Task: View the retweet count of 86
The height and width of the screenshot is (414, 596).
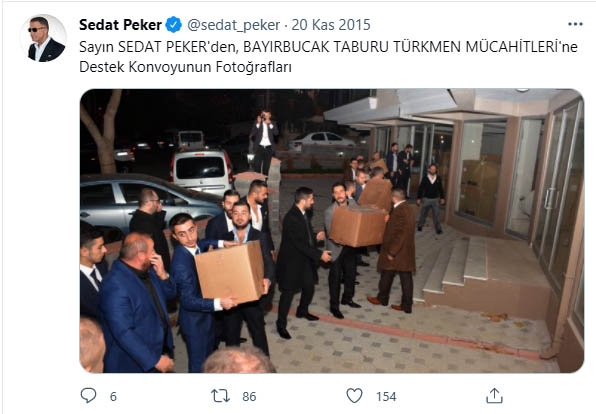Action: pyautogui.click(x=249, y=397)
